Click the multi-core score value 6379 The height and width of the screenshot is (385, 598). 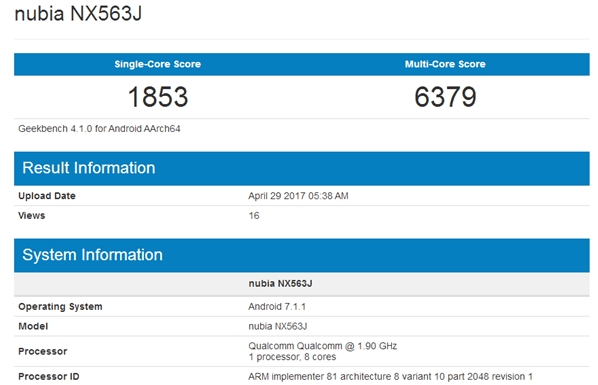point(445,97)
